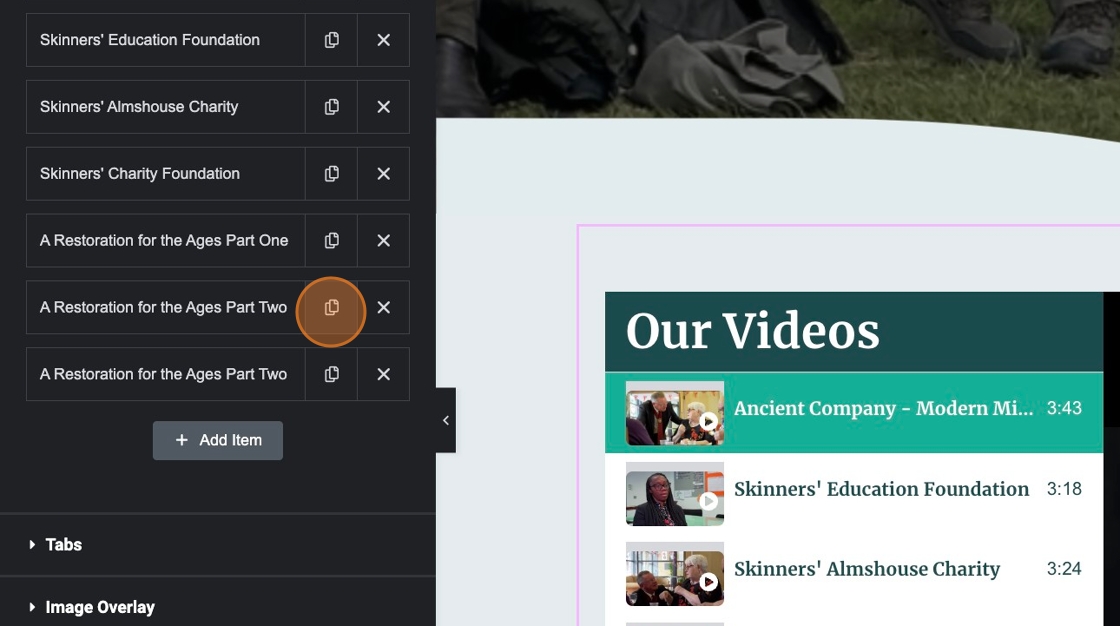The width and height of the screenshot is (1120, 626).
Task: Remove the Skinners' Education Foundation item
Action: (384, 40)
